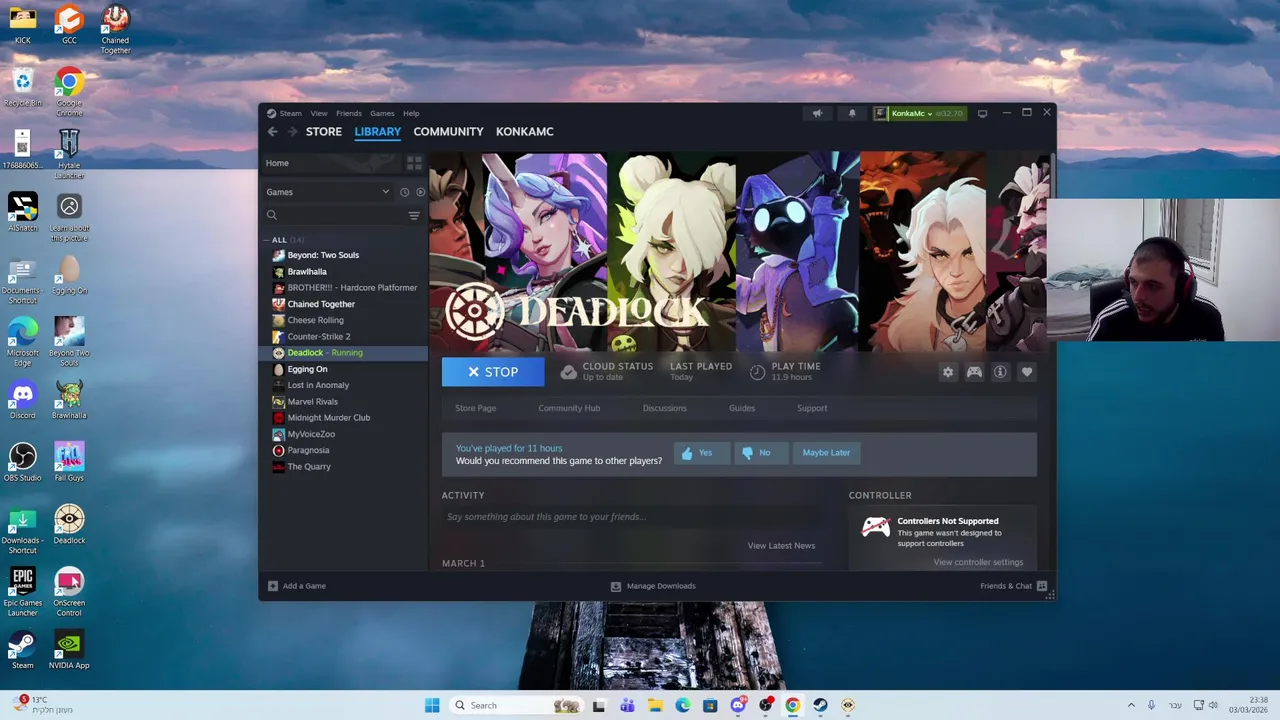Select Lost in Anomaly
Viewport: 1280px width, 720px height.
click(x=344, y=385)
